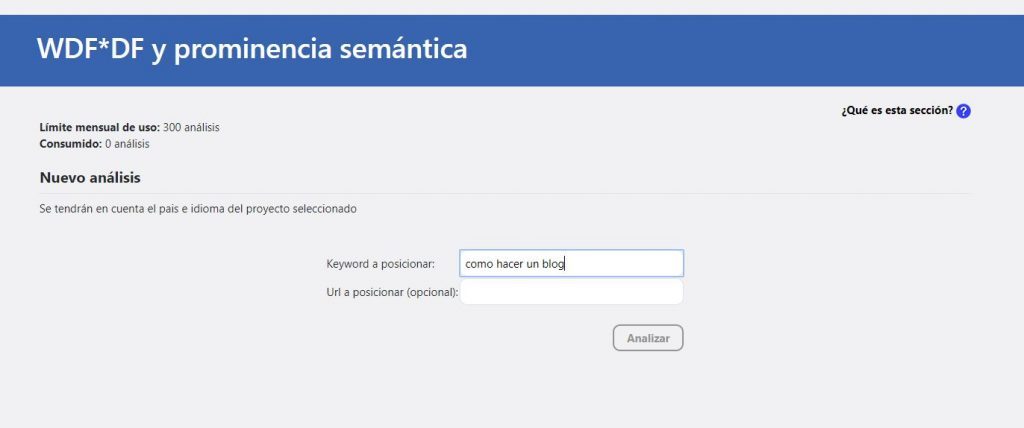Click the "Nuevo análisis" section heading
The image size is (1024, 428).
[90, 178]
